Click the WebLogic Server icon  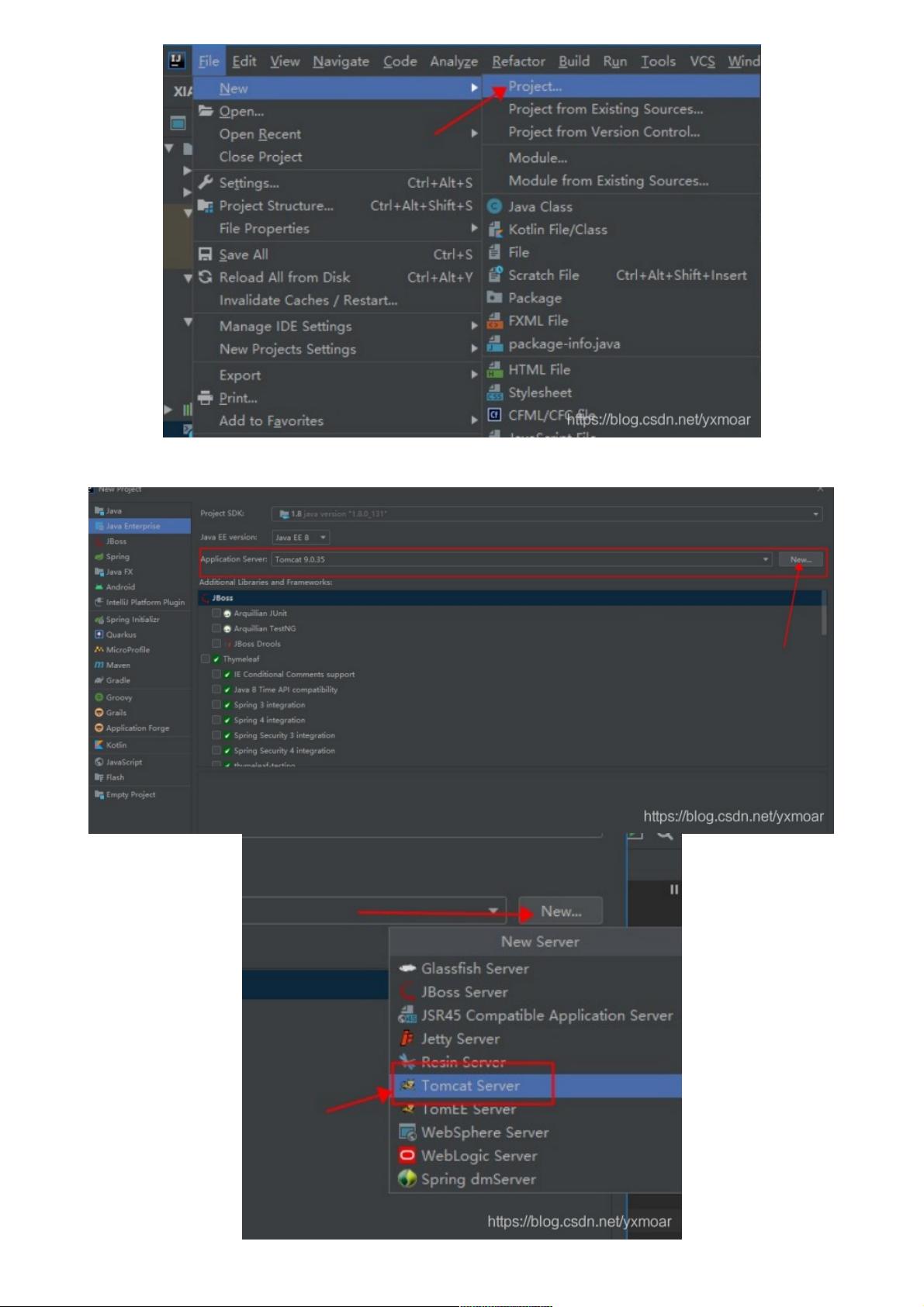point(407,1155)
